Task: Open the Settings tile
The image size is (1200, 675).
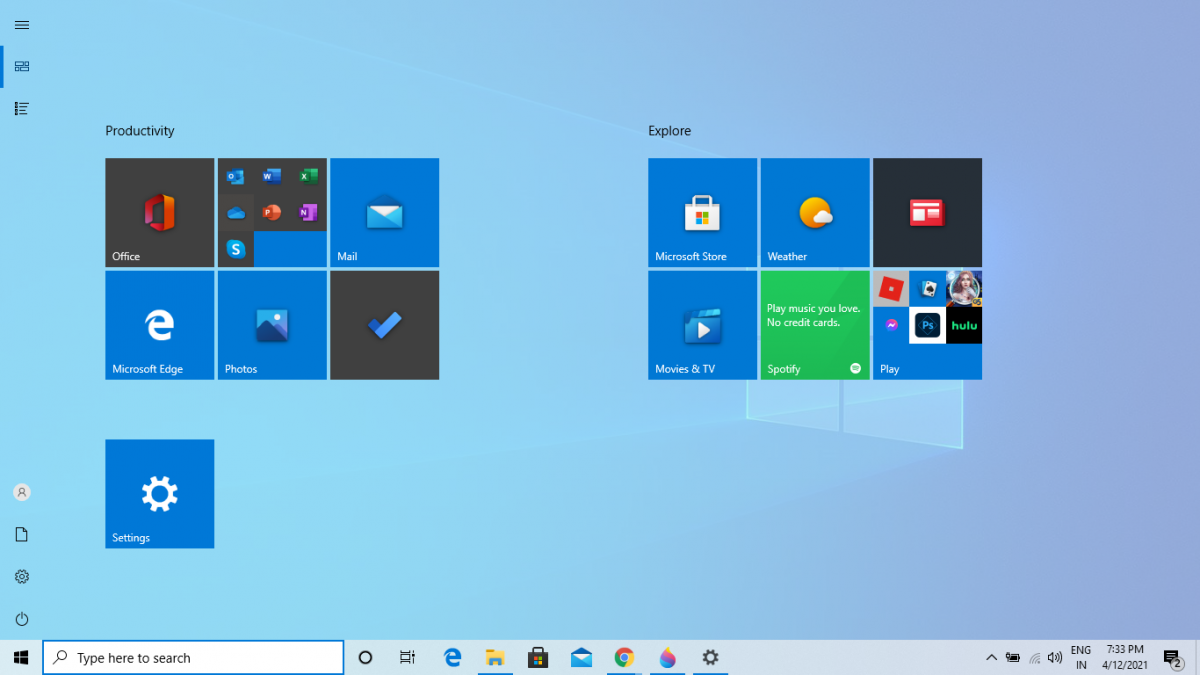Action: coord(159,494)
